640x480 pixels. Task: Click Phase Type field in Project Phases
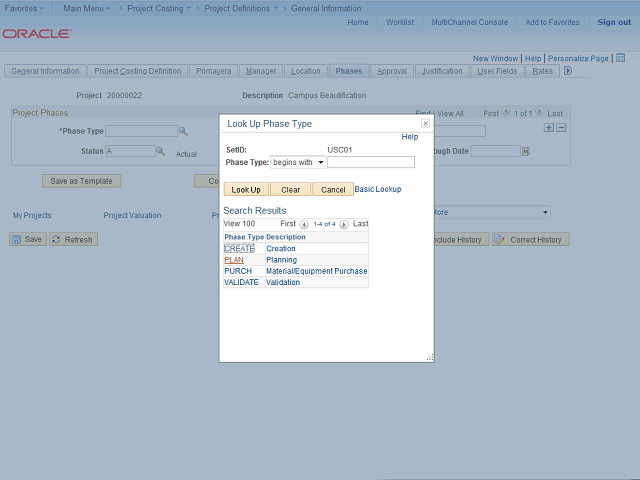click(x=142, y=131)
